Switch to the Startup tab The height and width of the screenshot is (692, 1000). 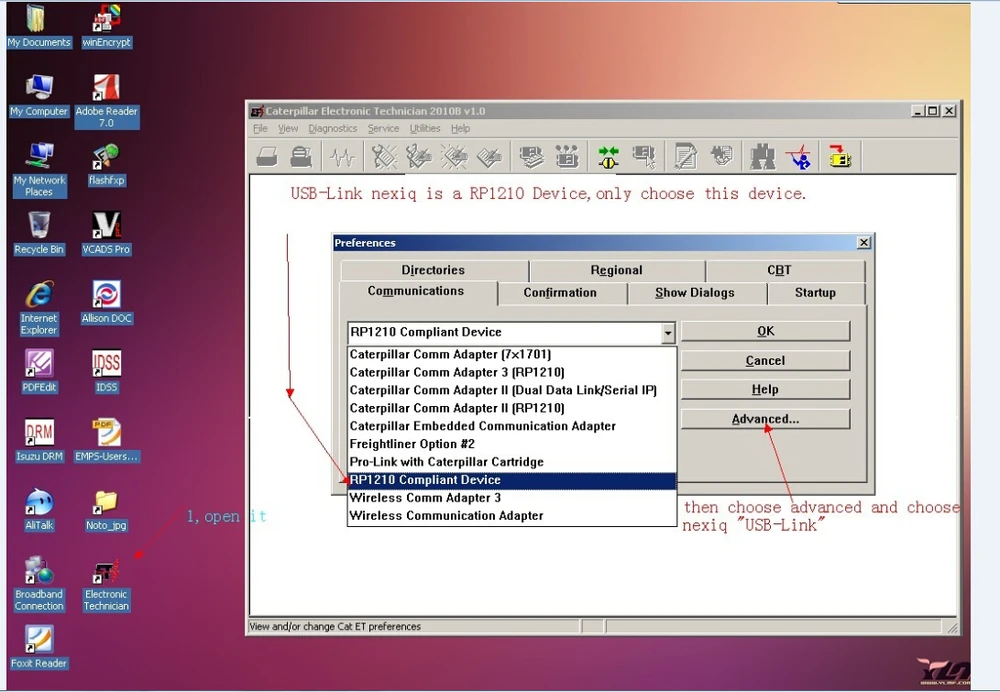coord(815,292)
